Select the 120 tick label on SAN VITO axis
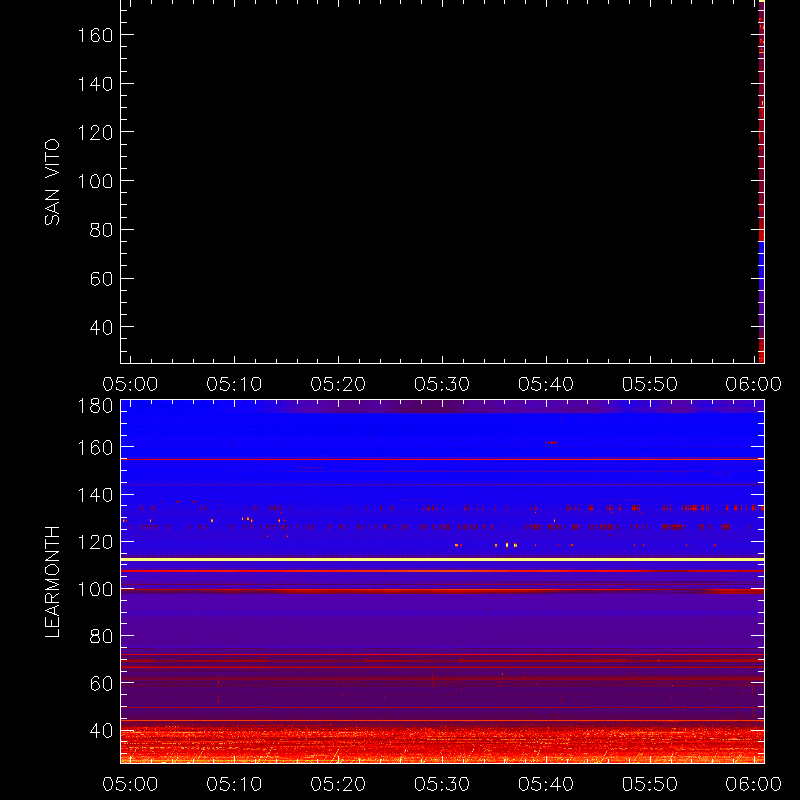 point(95,133)
